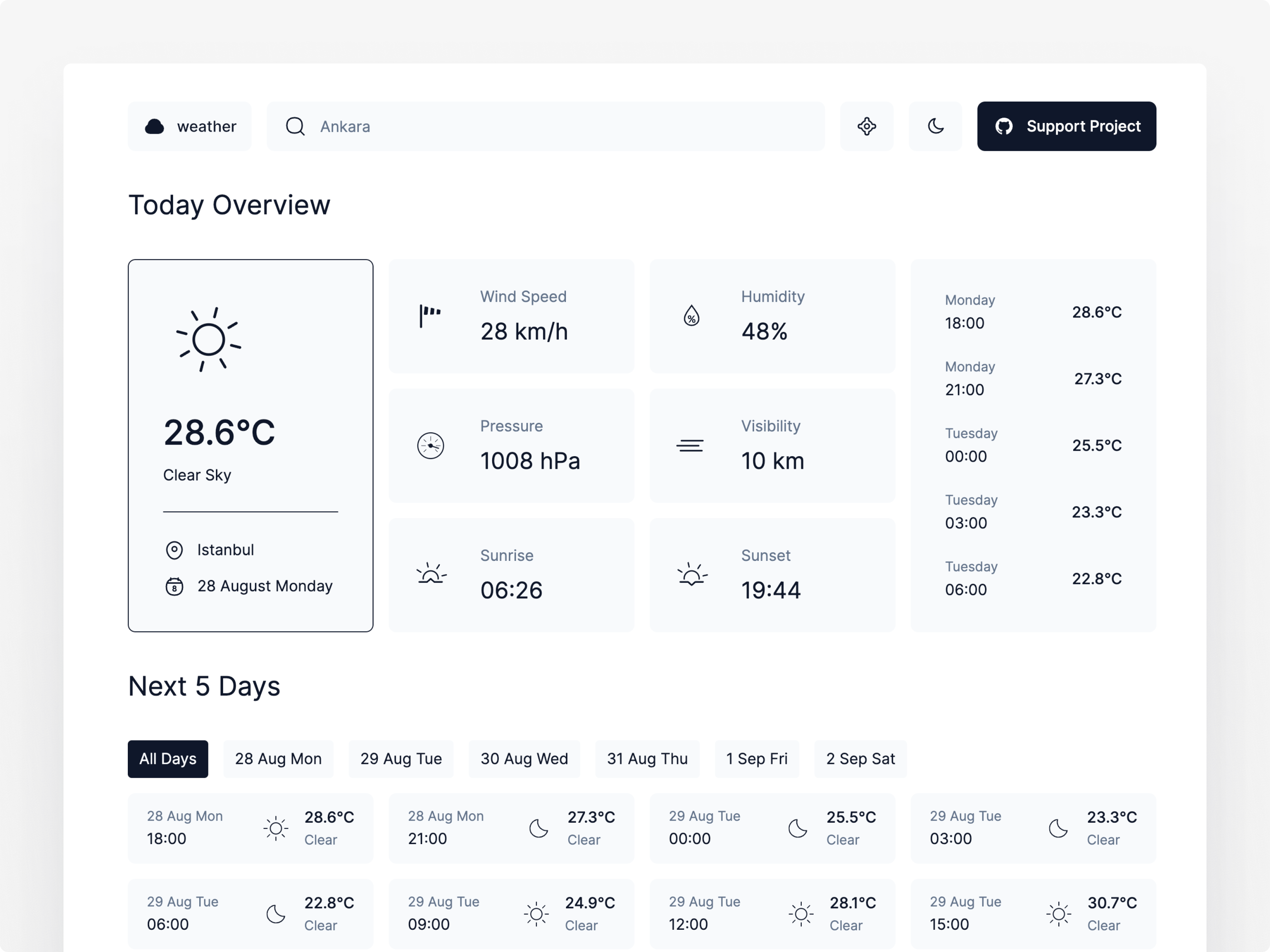Toggle dark mode with moon icon
This screenshot has height=952, width=1270.
(935, 126)
